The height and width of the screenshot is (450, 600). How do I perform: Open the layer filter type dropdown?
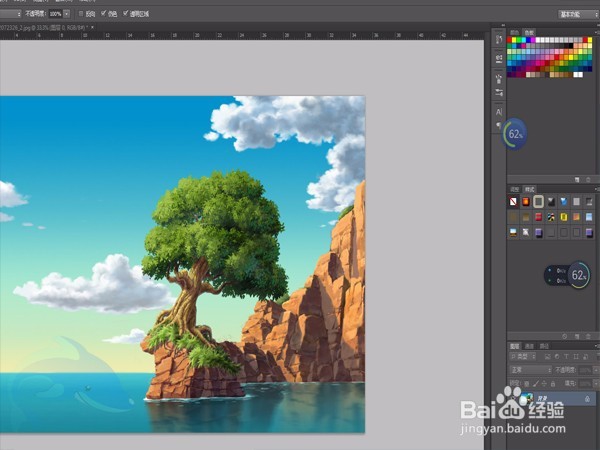[523, 357]
